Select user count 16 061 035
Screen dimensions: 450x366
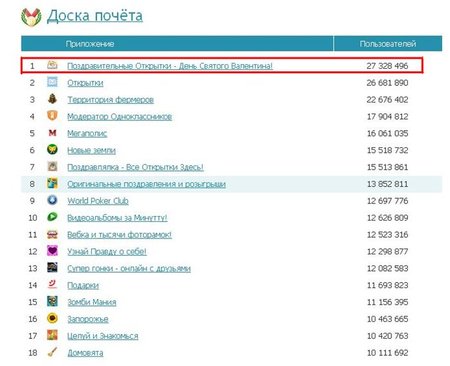pyautogui.click(x=387, y=133)
